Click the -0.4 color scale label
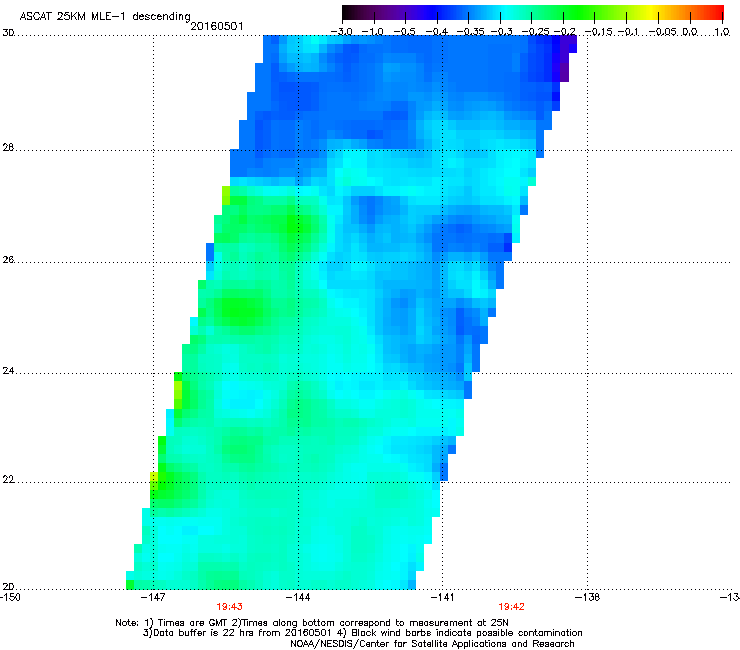 coord(437,32)
